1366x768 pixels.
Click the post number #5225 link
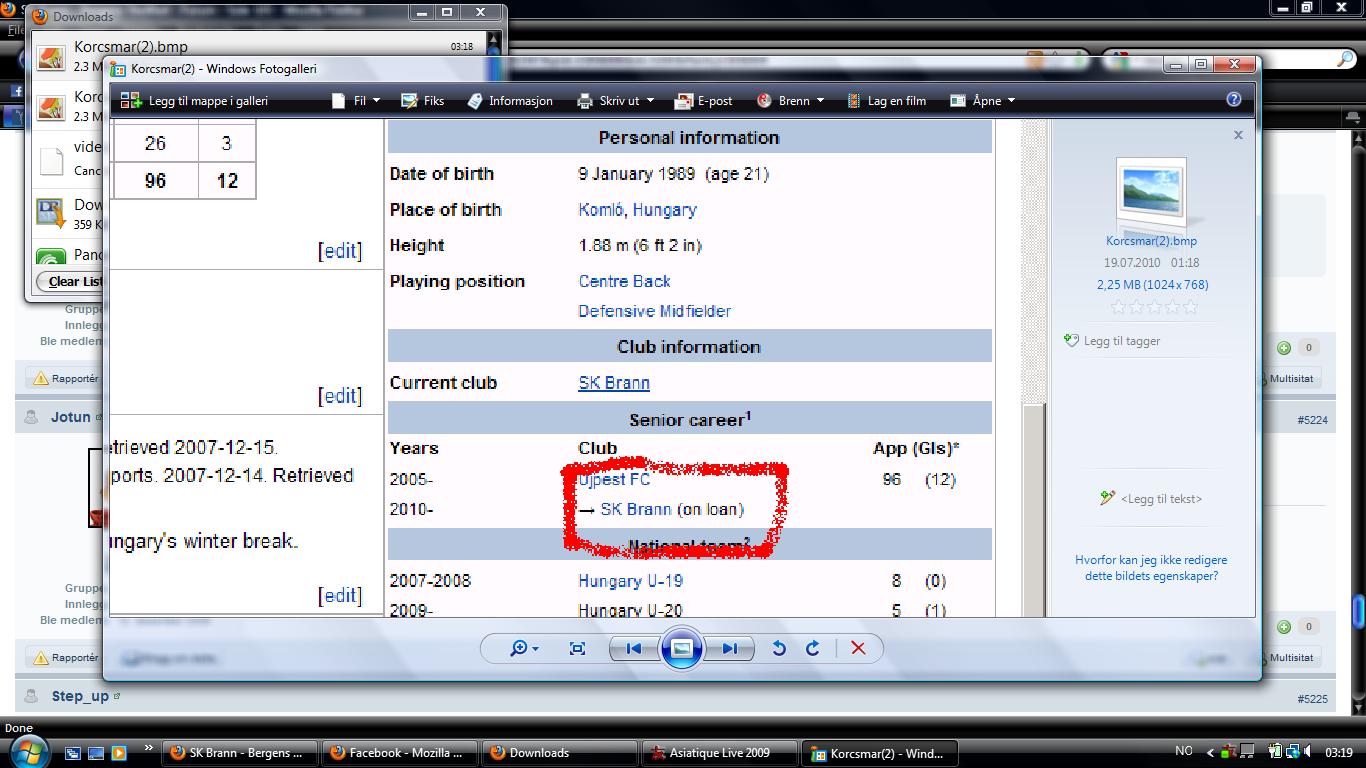[1312, 699]
